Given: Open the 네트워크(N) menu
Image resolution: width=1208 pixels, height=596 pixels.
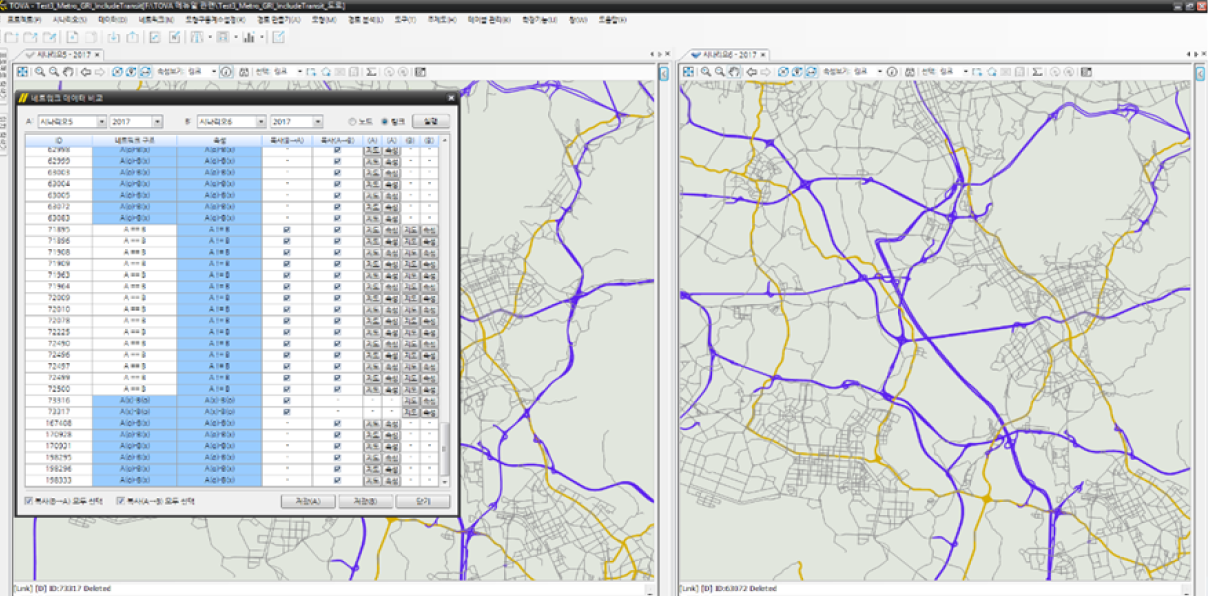Looking at the screenshot, I should click(155, 19).
